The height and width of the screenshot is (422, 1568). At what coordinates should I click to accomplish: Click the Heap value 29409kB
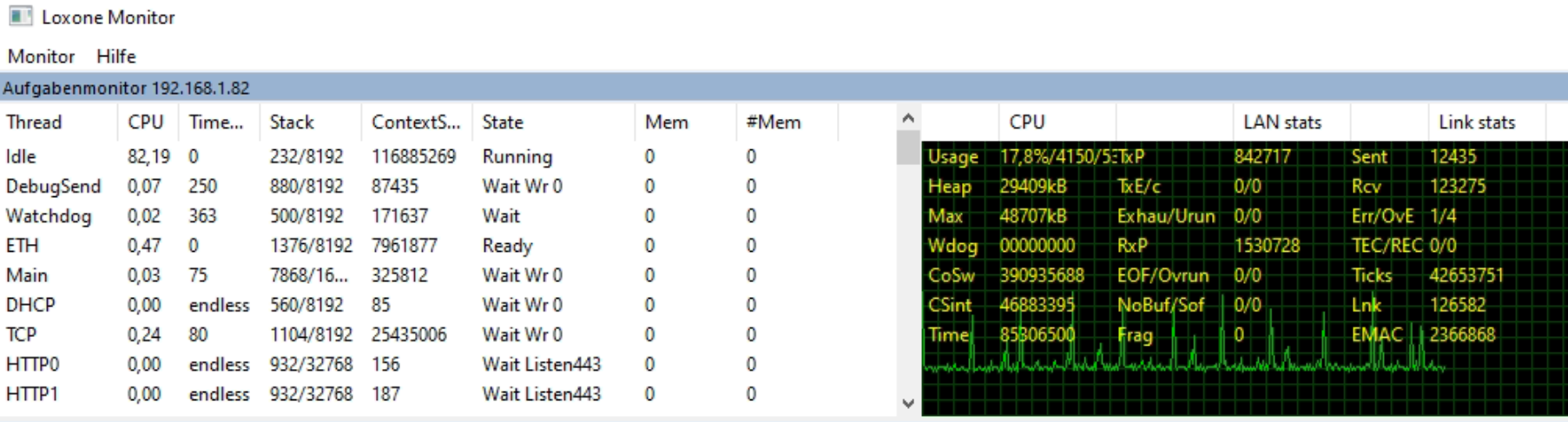(1032, 186)
